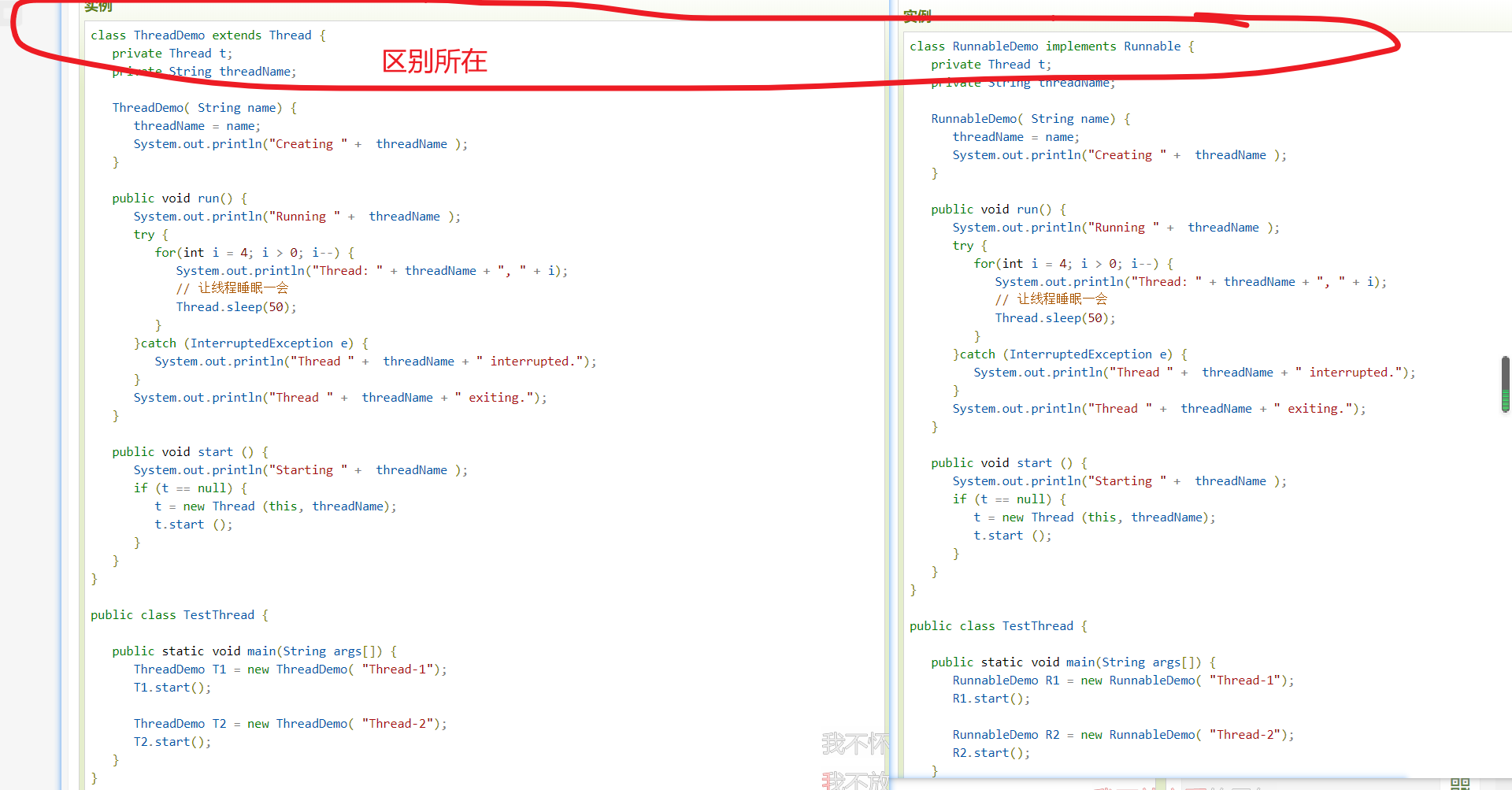Click the 'try {' line in the ThreadDemo run method
The image size is (1512, 790).
150,235
